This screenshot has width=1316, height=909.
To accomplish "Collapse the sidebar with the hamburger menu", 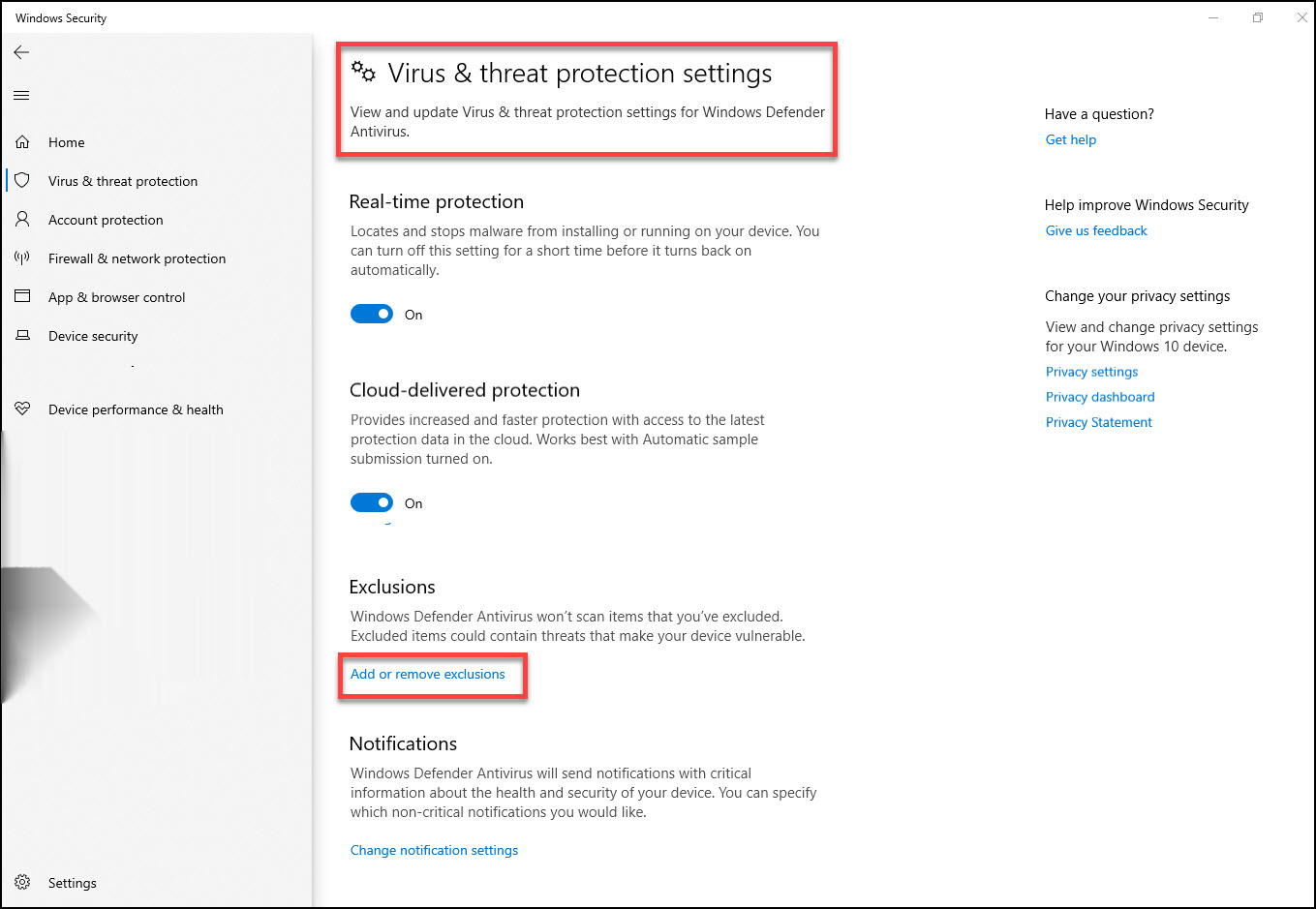I will pyautogui.click(x=20, y=95).
